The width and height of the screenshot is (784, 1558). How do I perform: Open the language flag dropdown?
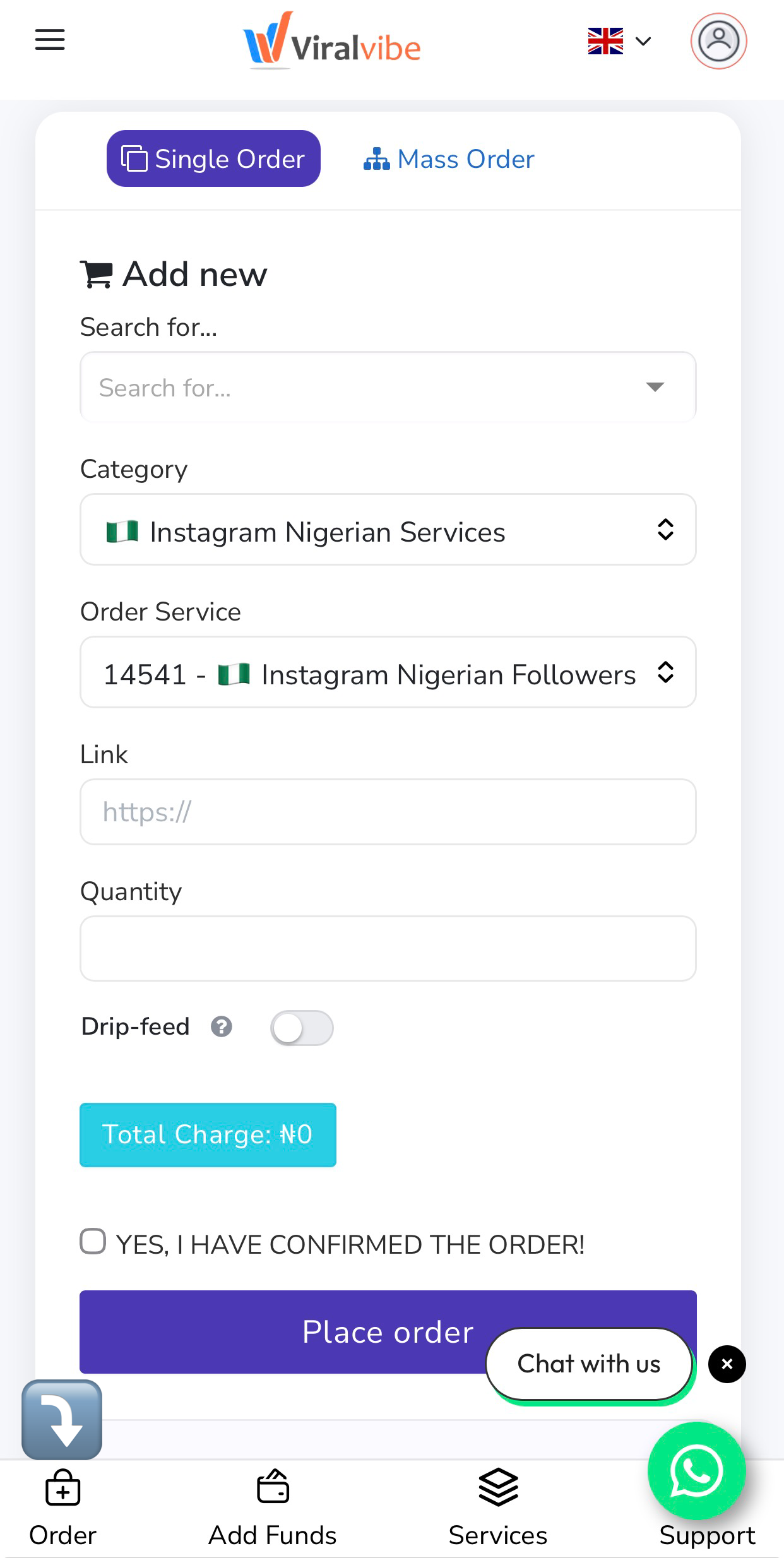pos(619,42)
